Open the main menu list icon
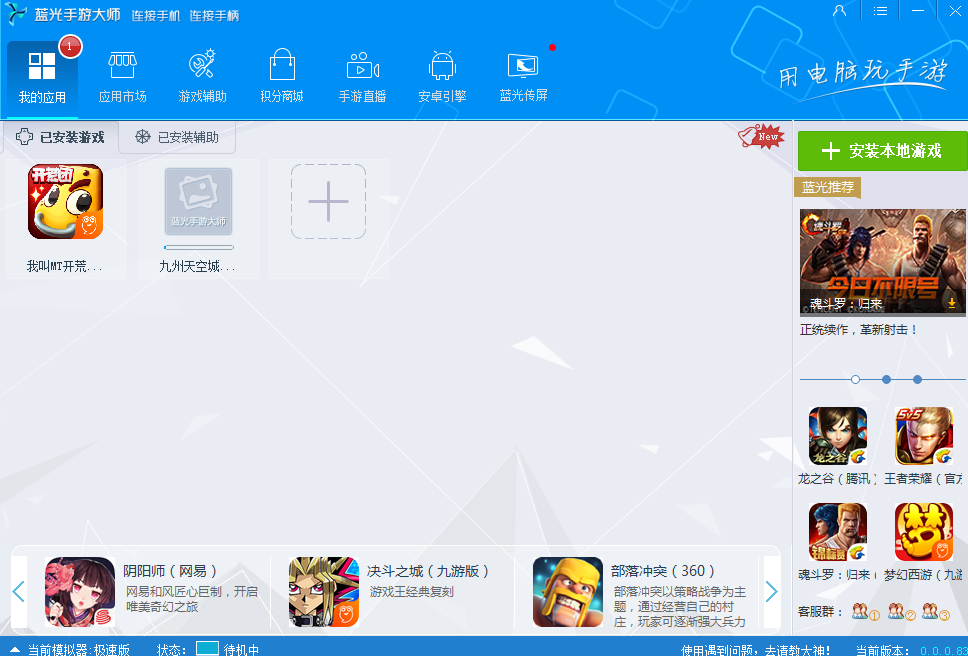The image size is (968, 656). tap(880, 10)
